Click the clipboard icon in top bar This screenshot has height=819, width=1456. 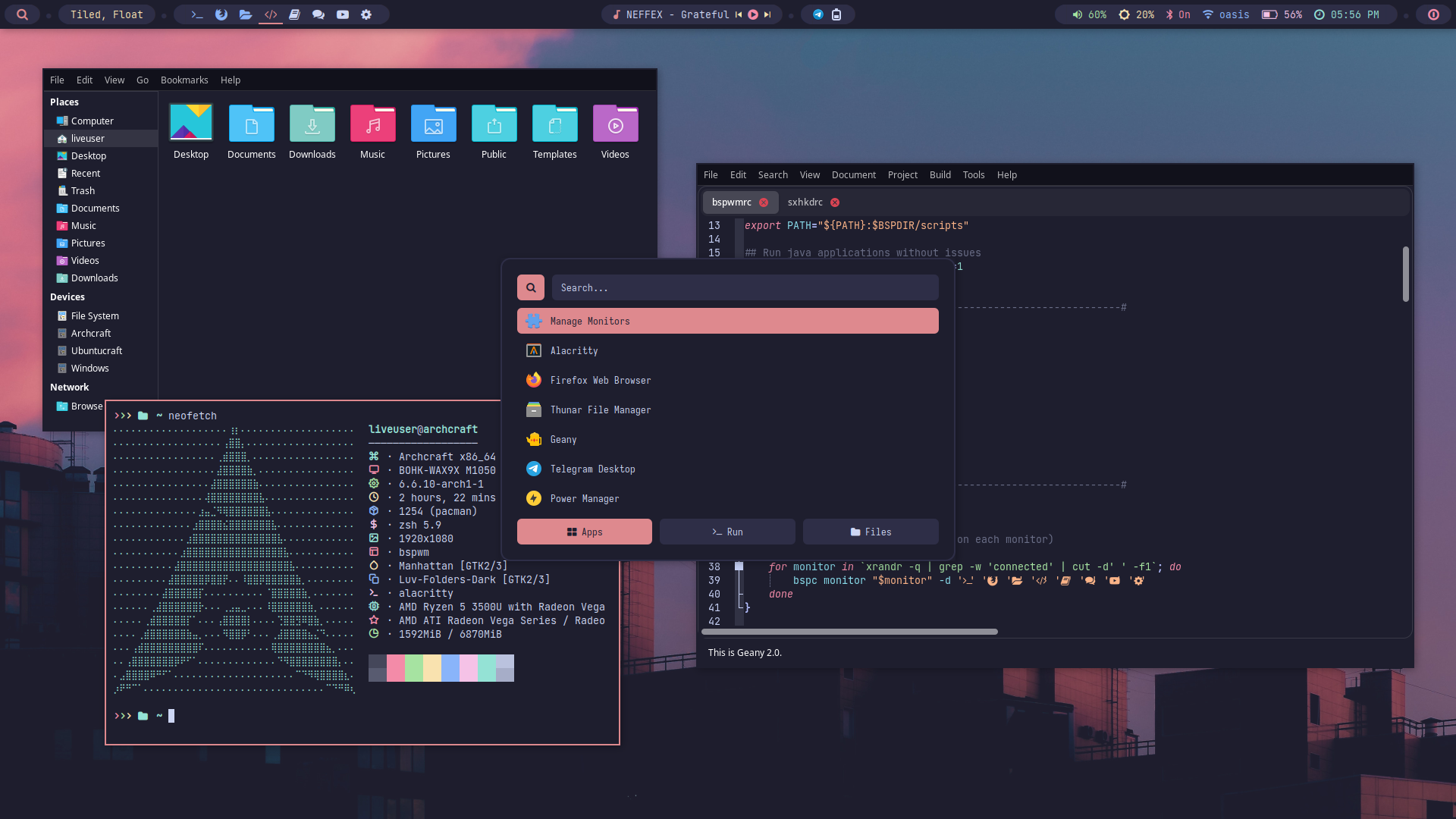(x=836, y=14)
